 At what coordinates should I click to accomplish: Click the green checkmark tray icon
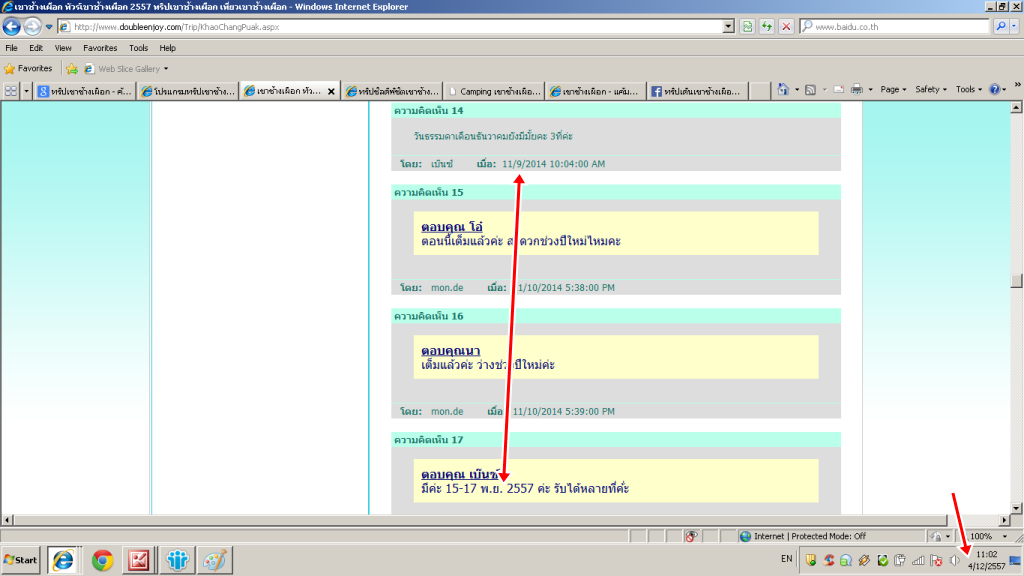882,560
